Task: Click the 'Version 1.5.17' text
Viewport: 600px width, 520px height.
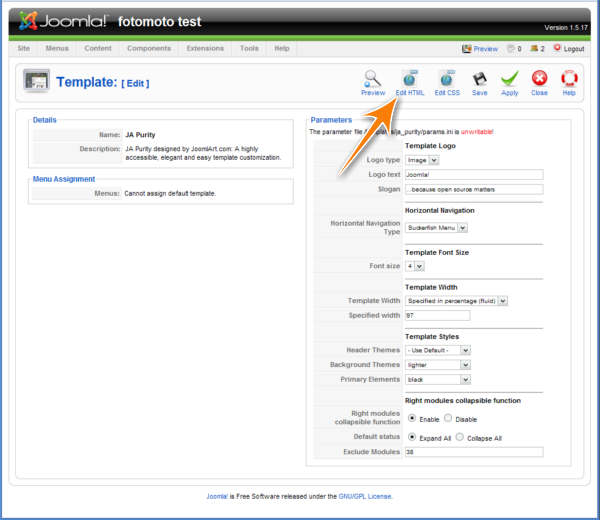Action: coord(566,28)
